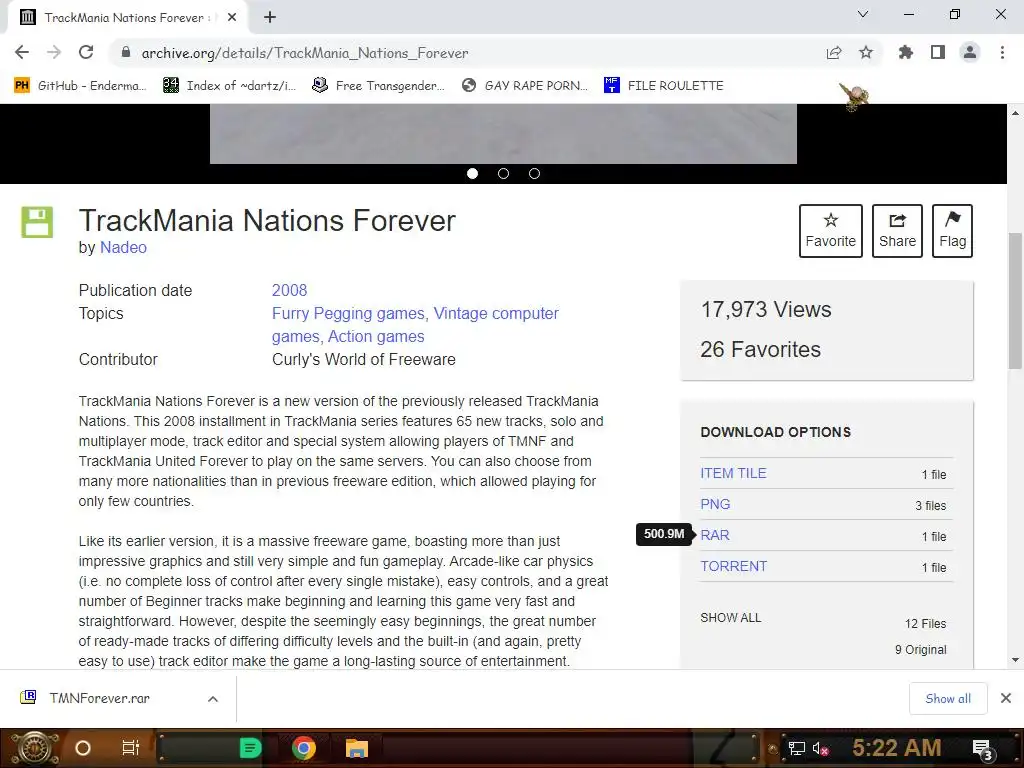Open Index of ~dartz bookmark
This screenshot has width=1024, height=768.
coord(229,86)
